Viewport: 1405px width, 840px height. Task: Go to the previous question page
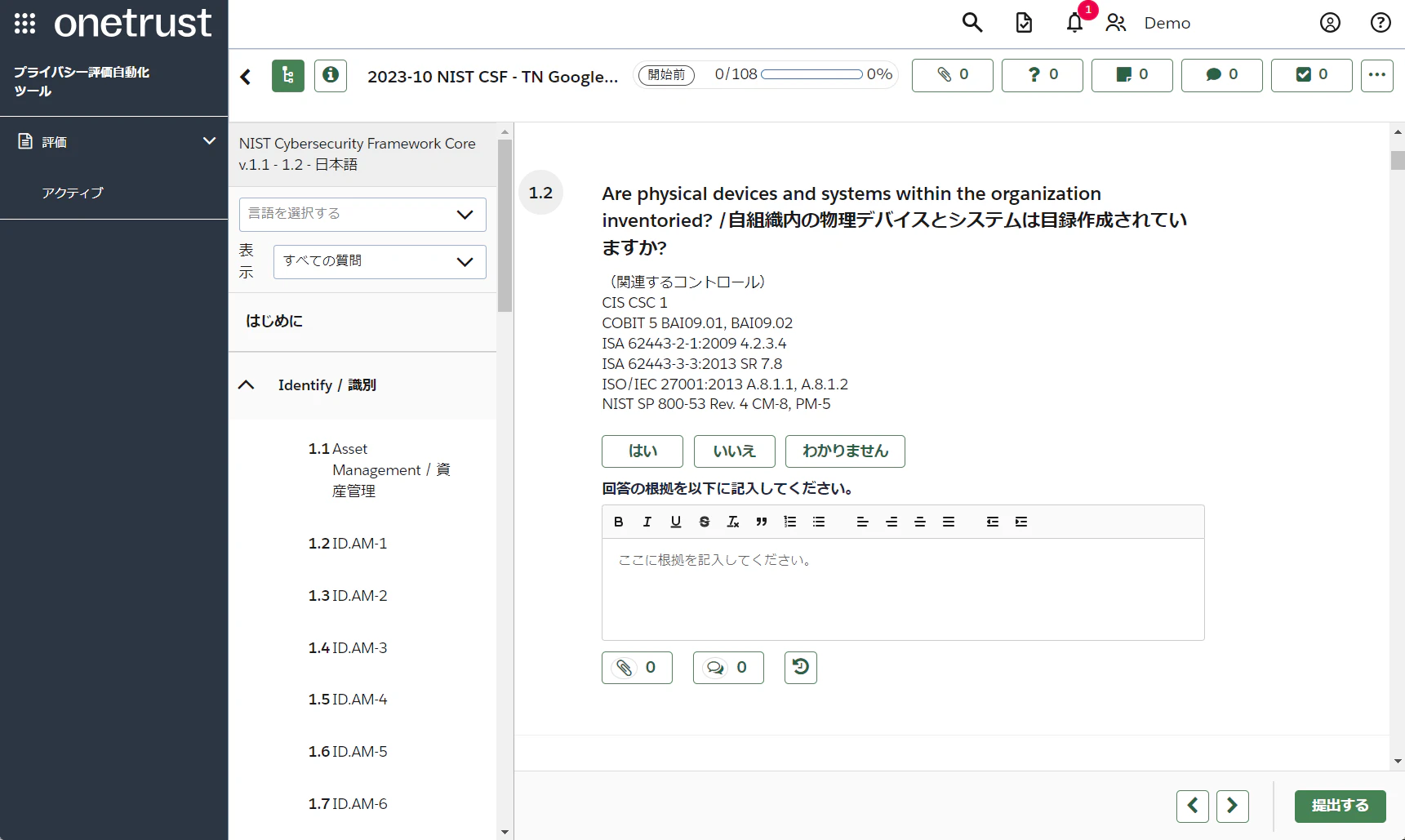(x=1193, y=807)
